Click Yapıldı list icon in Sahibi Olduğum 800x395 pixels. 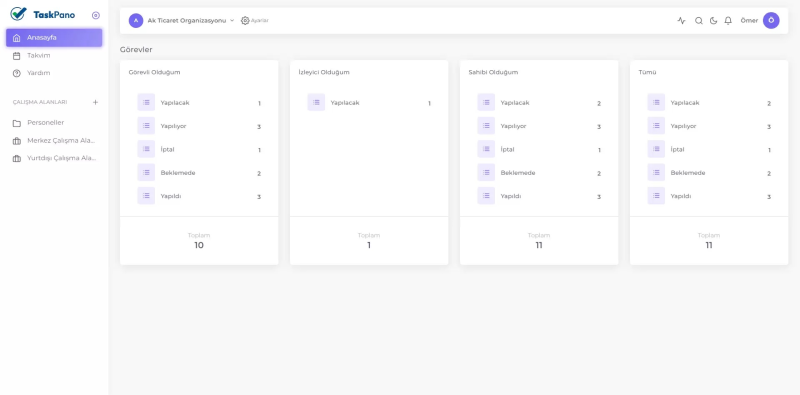click(x=486, y=196)
